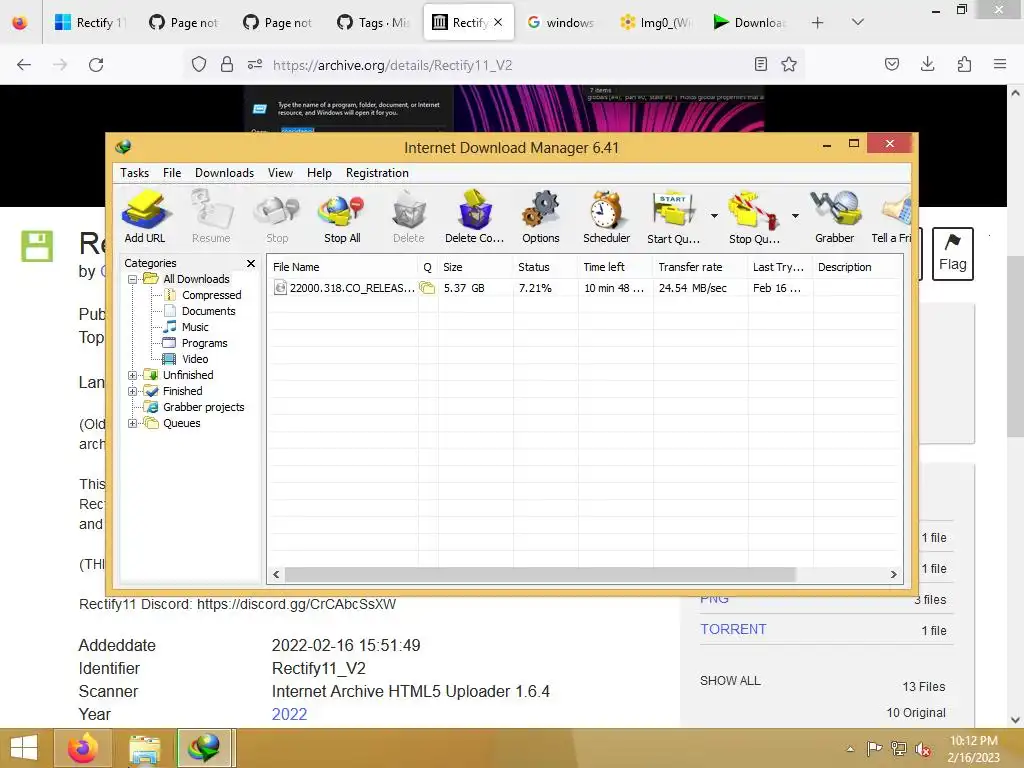Open Start Queue dropdown arrow
The height and width of the screenshot is (768, 1024).
(714, 216)
